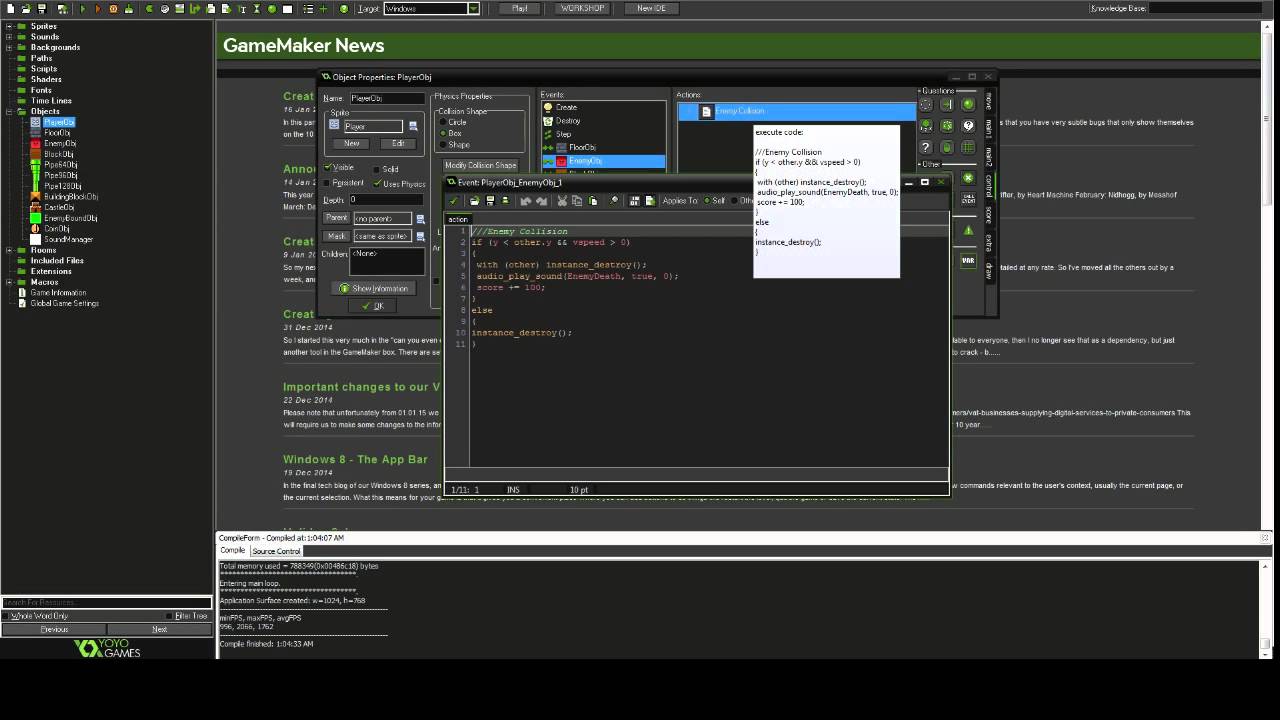Click the save script icon in code editor
This screenshot has height=720, width=1280.
tap(490, 201)
